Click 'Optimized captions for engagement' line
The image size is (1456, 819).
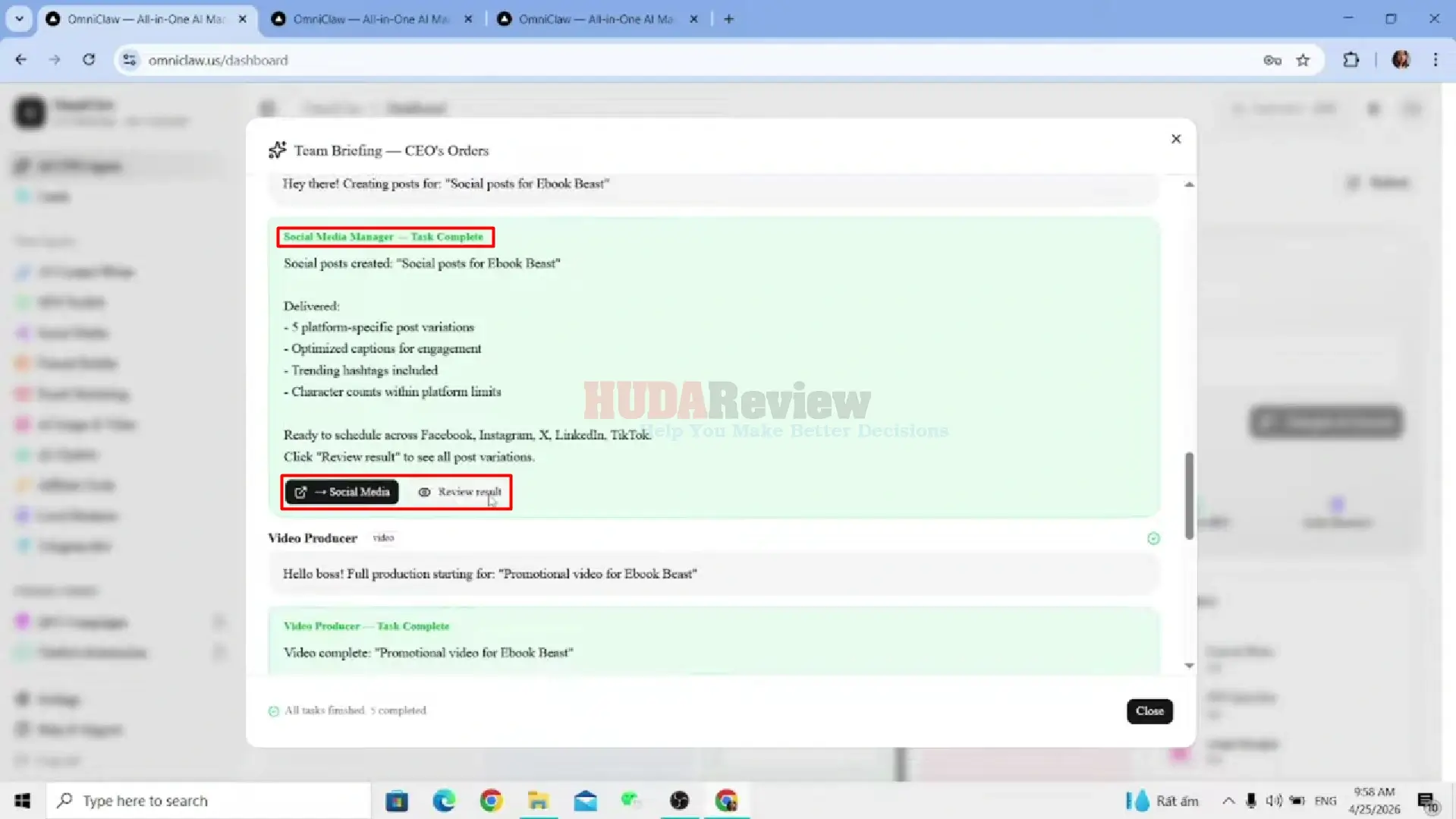382,349
